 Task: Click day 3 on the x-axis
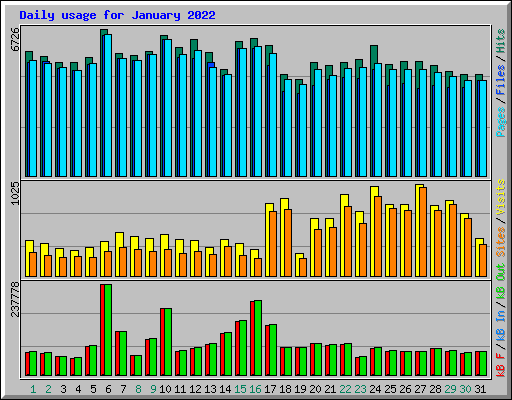(x=63, y=389)
